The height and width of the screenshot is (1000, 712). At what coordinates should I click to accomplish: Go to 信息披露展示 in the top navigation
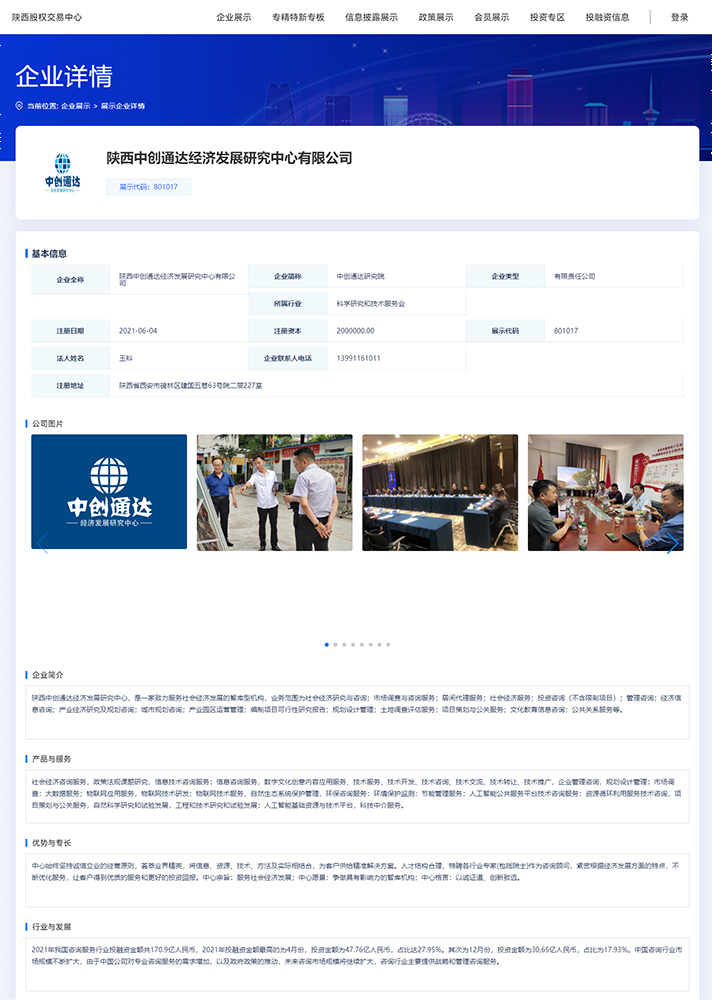pyautogui.click(x=371, y=17)
